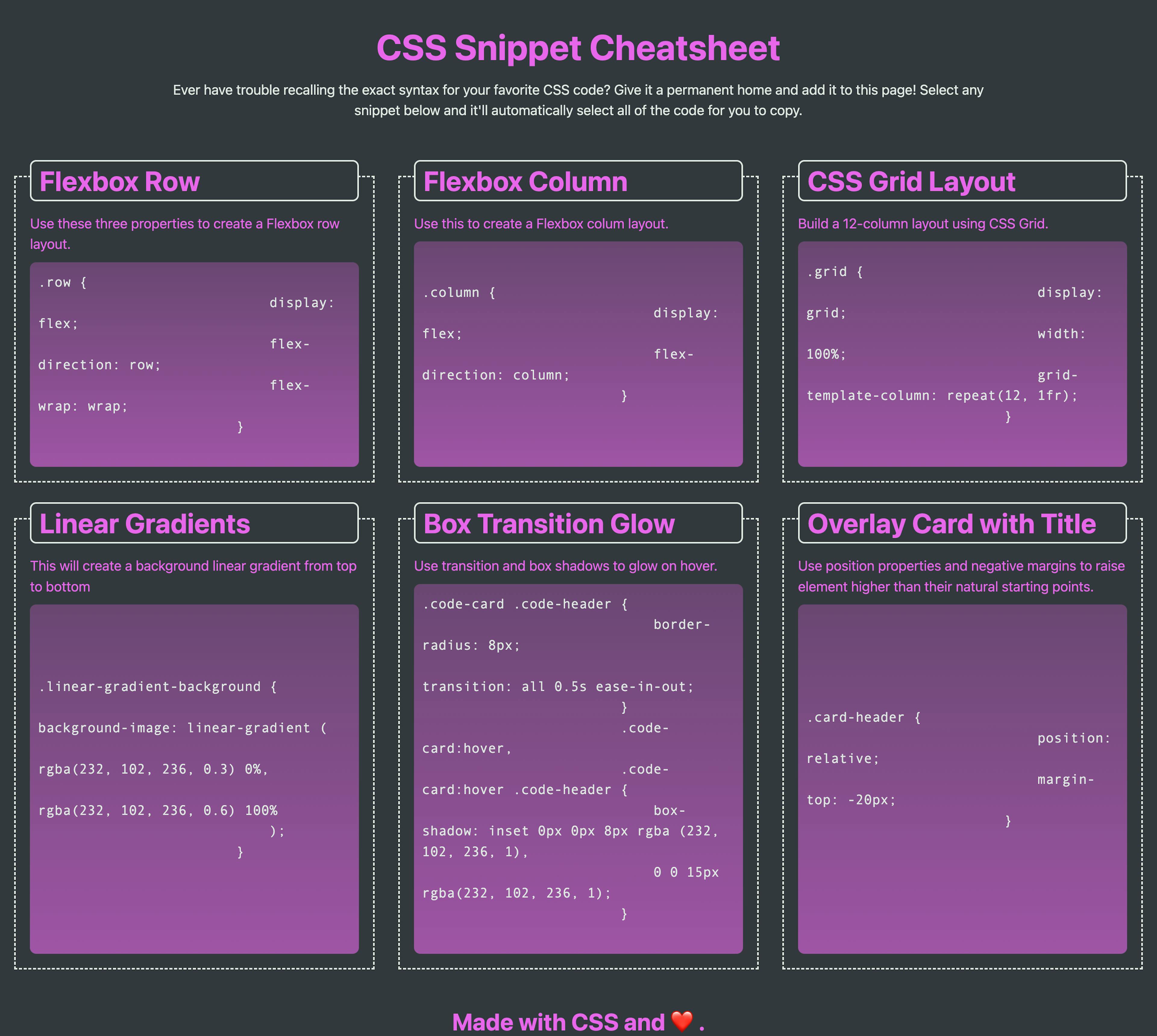This screenshot has width=1157, height=1036.
Task: Click the .linear-gradient-background code snippet
Action: pyautogui.click(x=194, y=779)
